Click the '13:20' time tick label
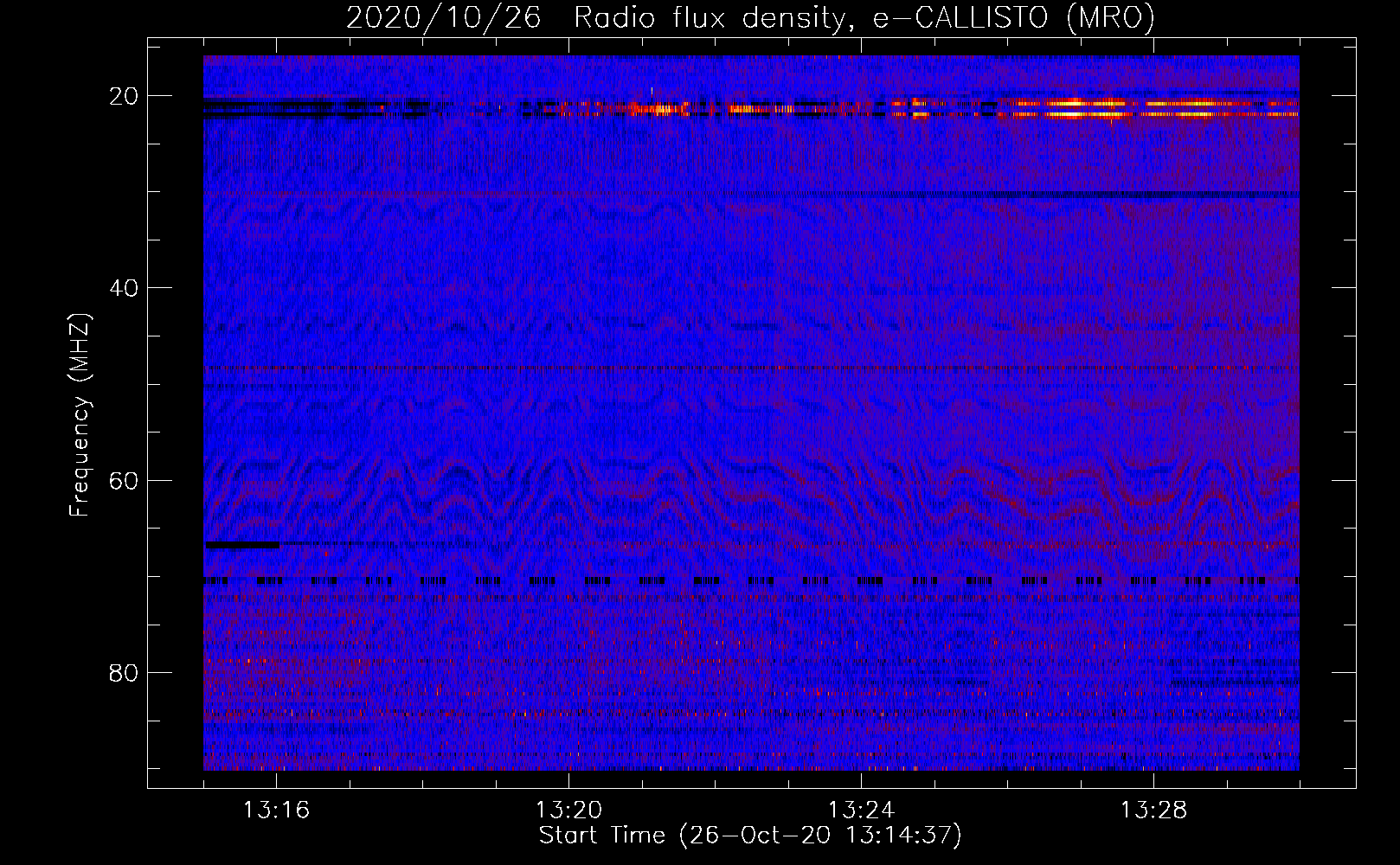The height and width of the screenshot is (865, 1400). coord(569,811)
